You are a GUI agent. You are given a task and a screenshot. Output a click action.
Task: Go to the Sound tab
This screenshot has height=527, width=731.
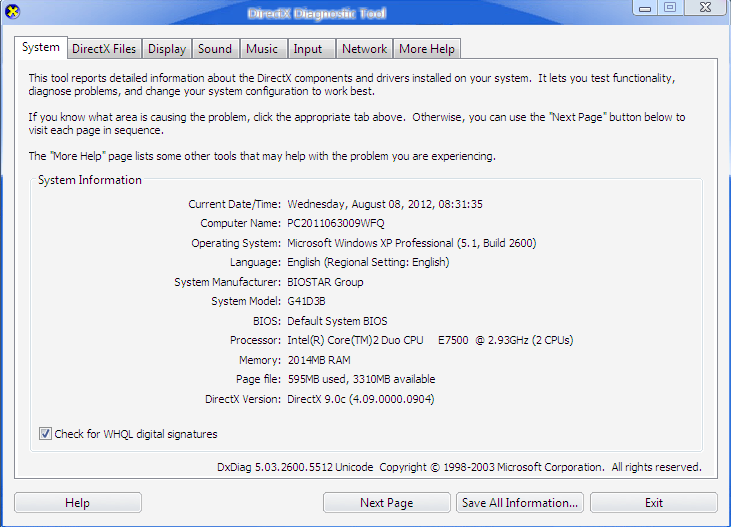point(215,49)
